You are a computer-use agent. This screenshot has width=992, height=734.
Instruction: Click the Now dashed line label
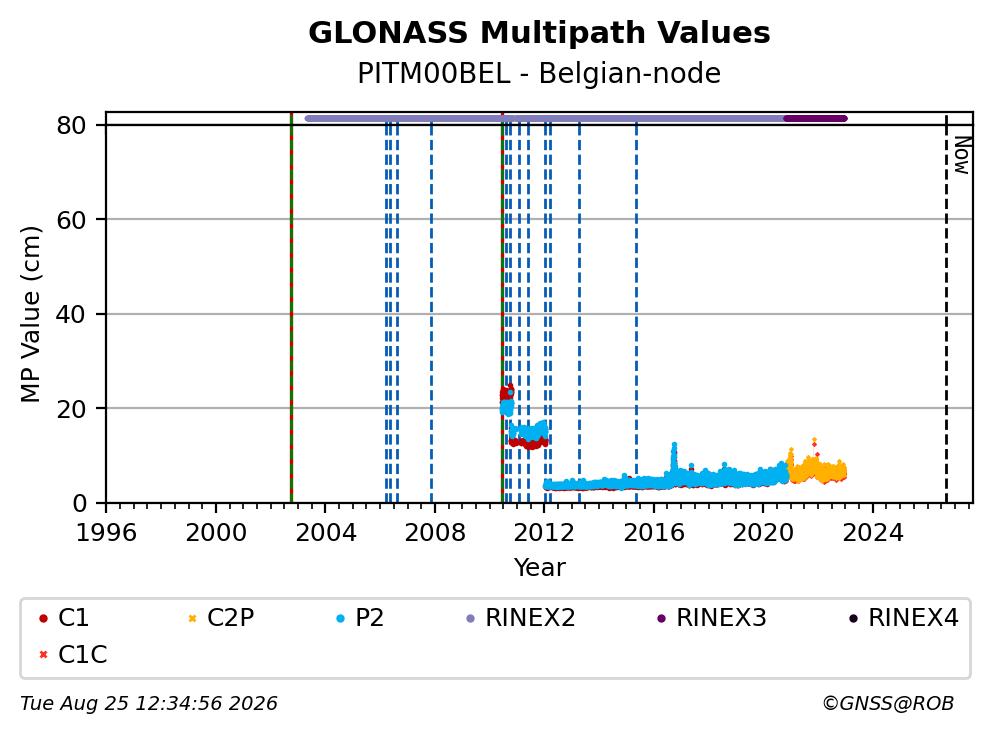pyautogui.click(x=962, y=155)
